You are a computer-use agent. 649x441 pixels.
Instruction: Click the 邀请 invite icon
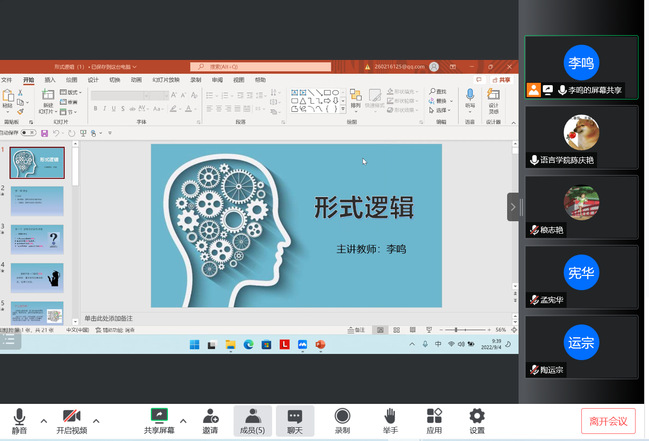(210, 416)
